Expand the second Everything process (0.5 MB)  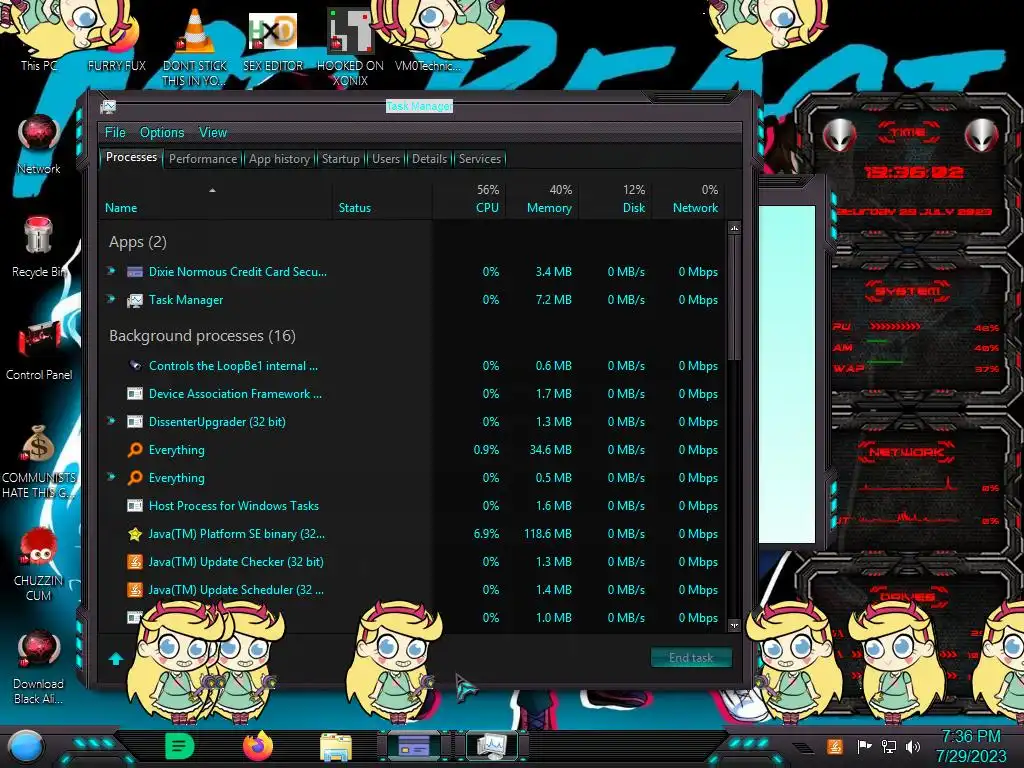[112, 477]
